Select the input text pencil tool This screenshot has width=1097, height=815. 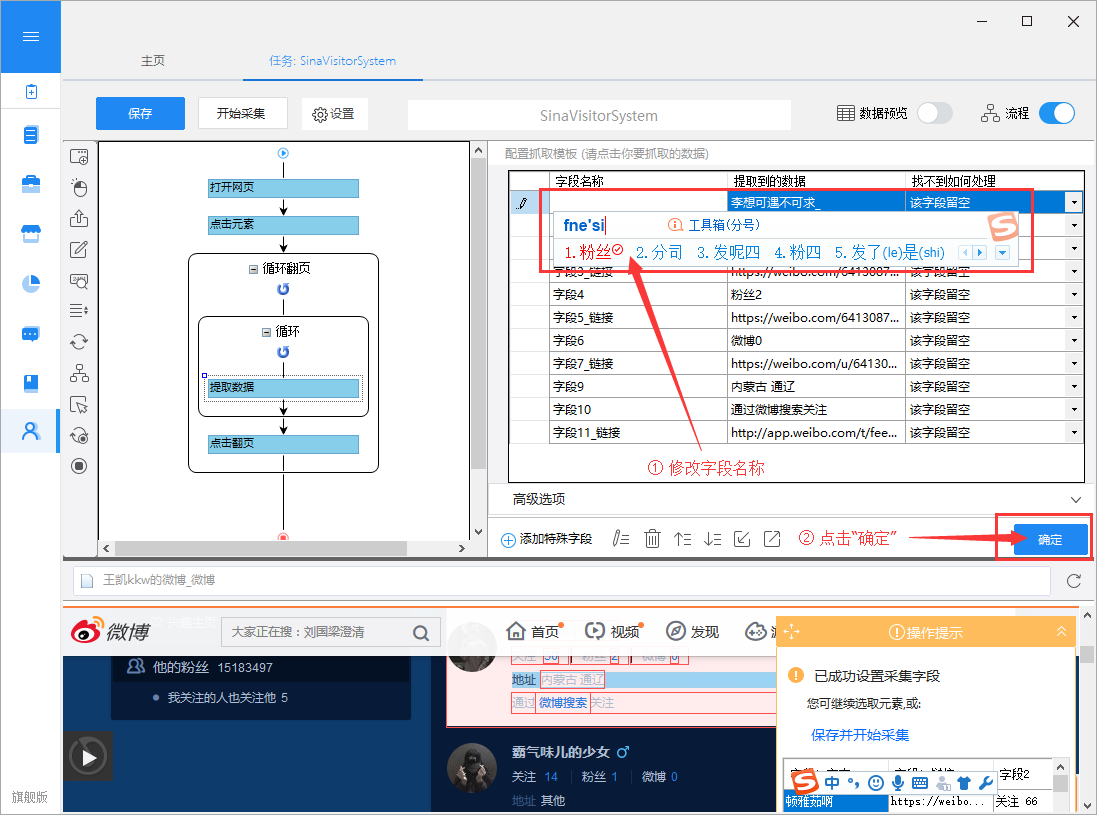pos(79,249)
